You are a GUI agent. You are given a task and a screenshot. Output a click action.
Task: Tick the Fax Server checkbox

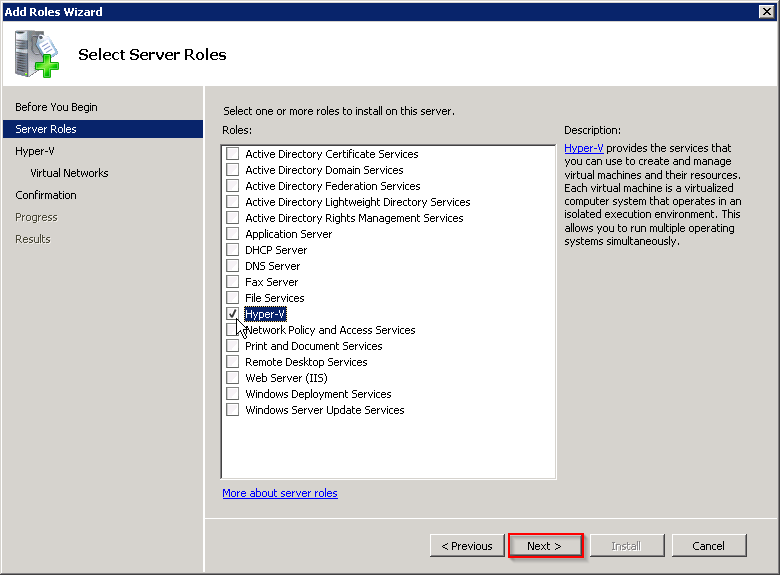232,282
